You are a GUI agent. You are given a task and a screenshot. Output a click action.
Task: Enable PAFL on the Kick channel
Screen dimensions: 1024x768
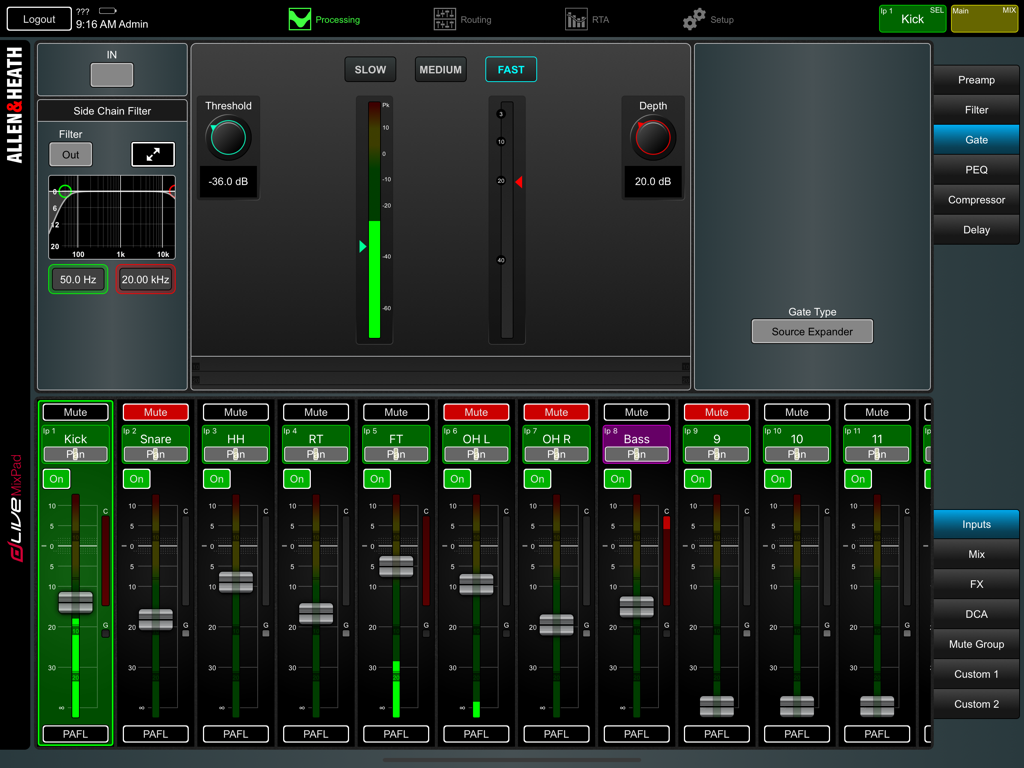(x=75, y=733)
